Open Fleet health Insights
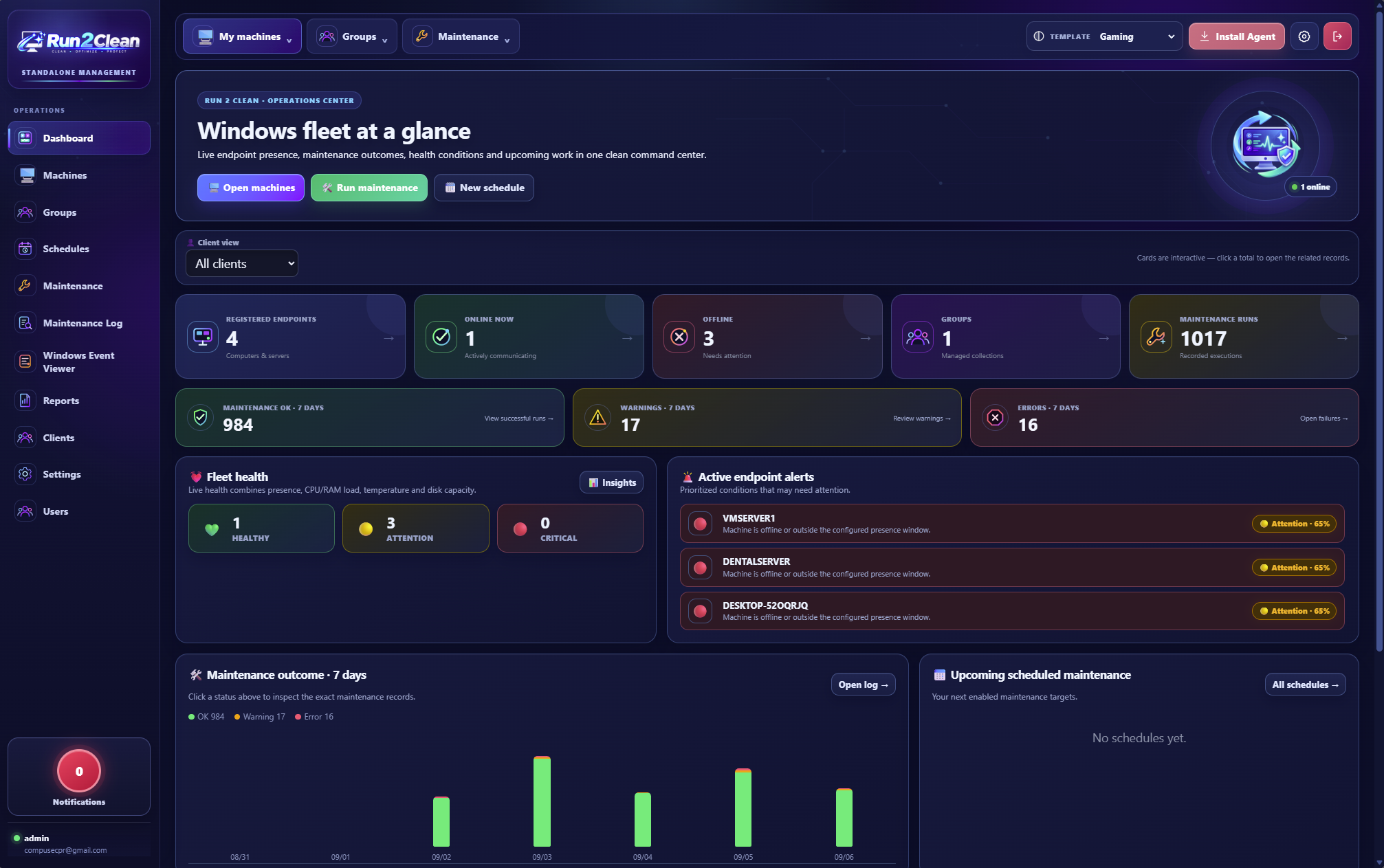 611,482
